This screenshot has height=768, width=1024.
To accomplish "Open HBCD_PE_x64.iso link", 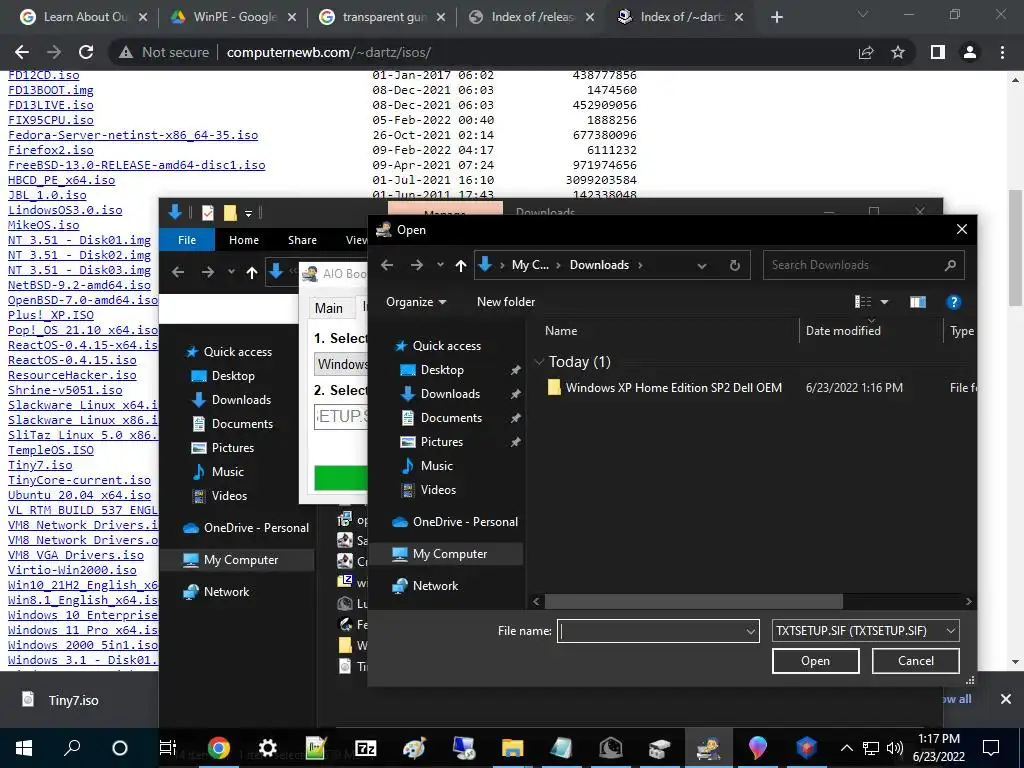I will 61,180.
